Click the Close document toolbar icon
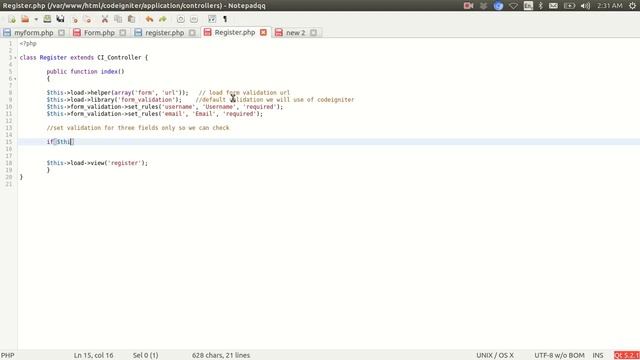Image resolution: width=640 pixels, height=360 pixels. pyautogui.click(x=75, y=19)
